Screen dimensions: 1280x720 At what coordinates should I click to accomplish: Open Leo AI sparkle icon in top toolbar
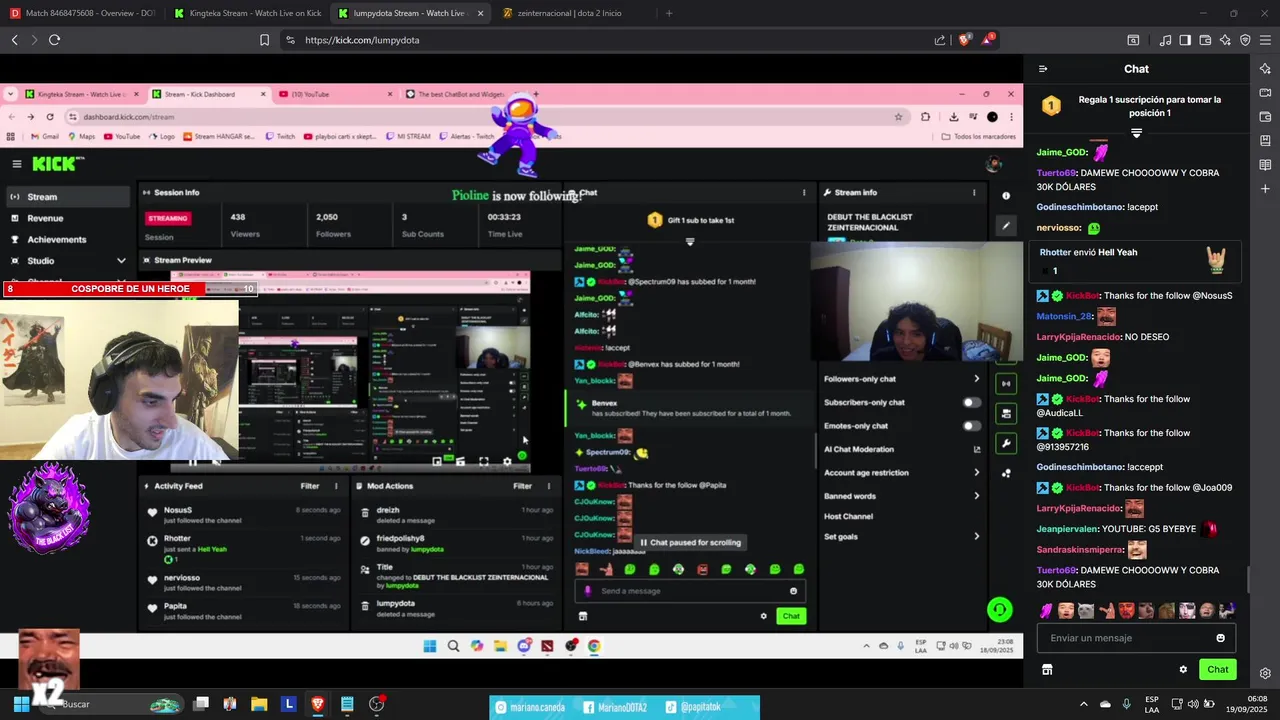pyautogui.click(x=1225, y=40)
